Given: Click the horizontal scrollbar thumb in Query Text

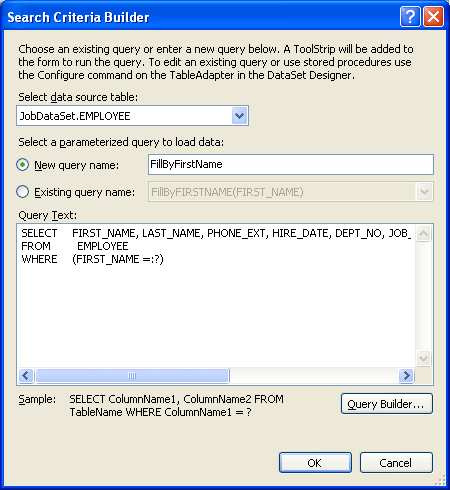Looking at the screenshot, I should tap(132, 375).
